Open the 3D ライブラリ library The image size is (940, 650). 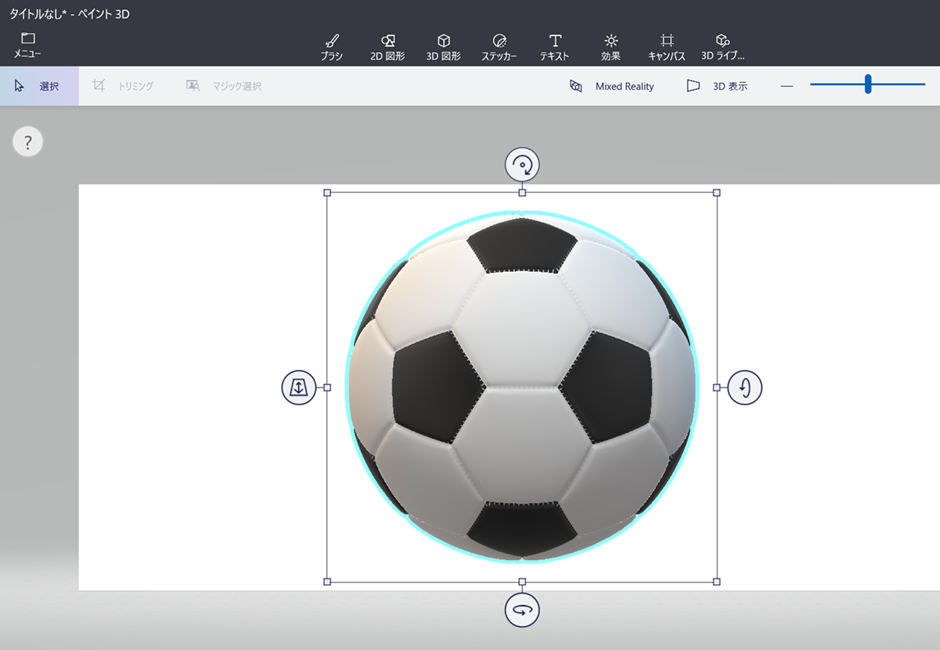(722, 47)
